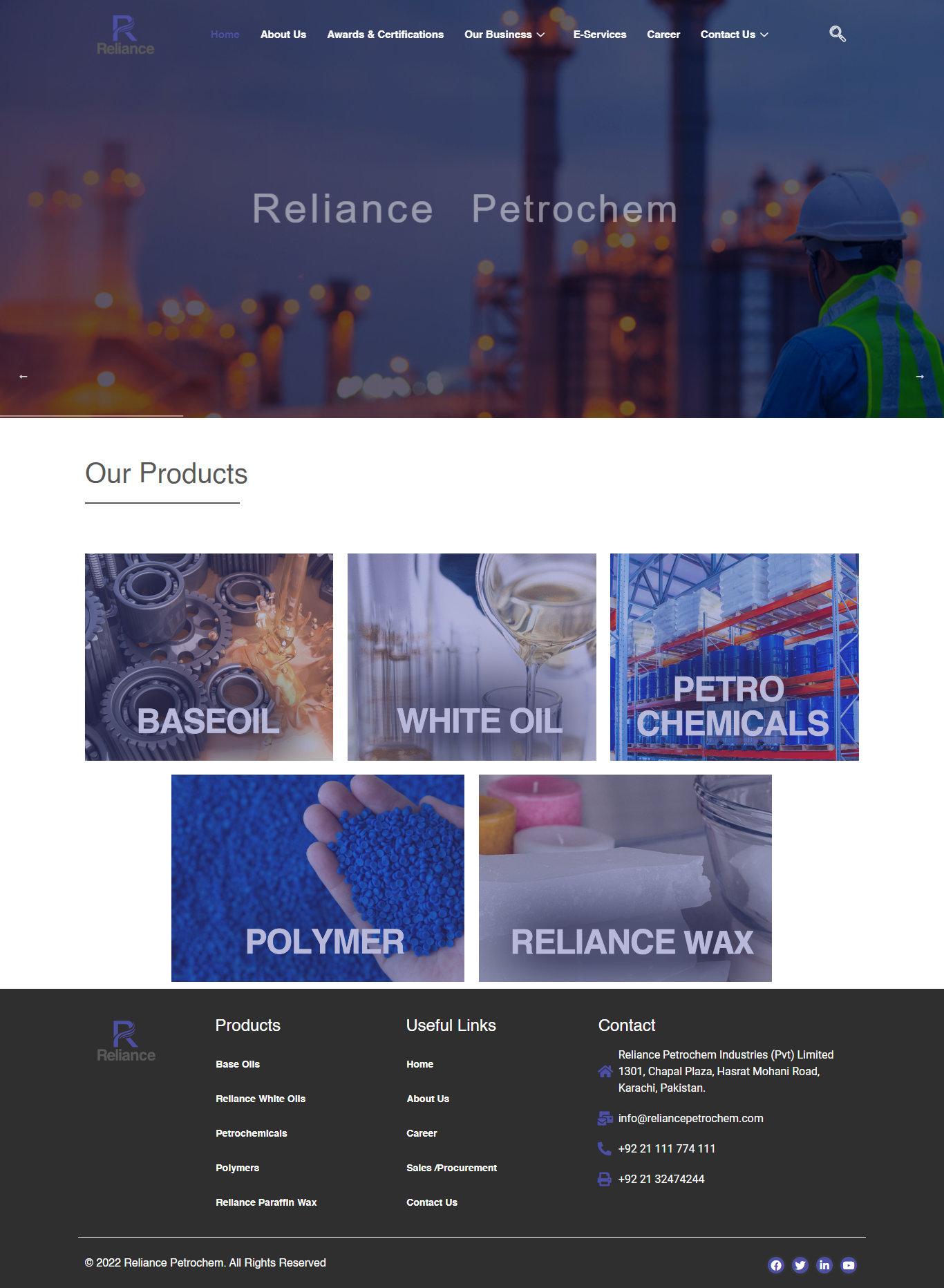Click the footer Reliance logo
Screen dimensions: 944x1288
tap(126, 1041)
